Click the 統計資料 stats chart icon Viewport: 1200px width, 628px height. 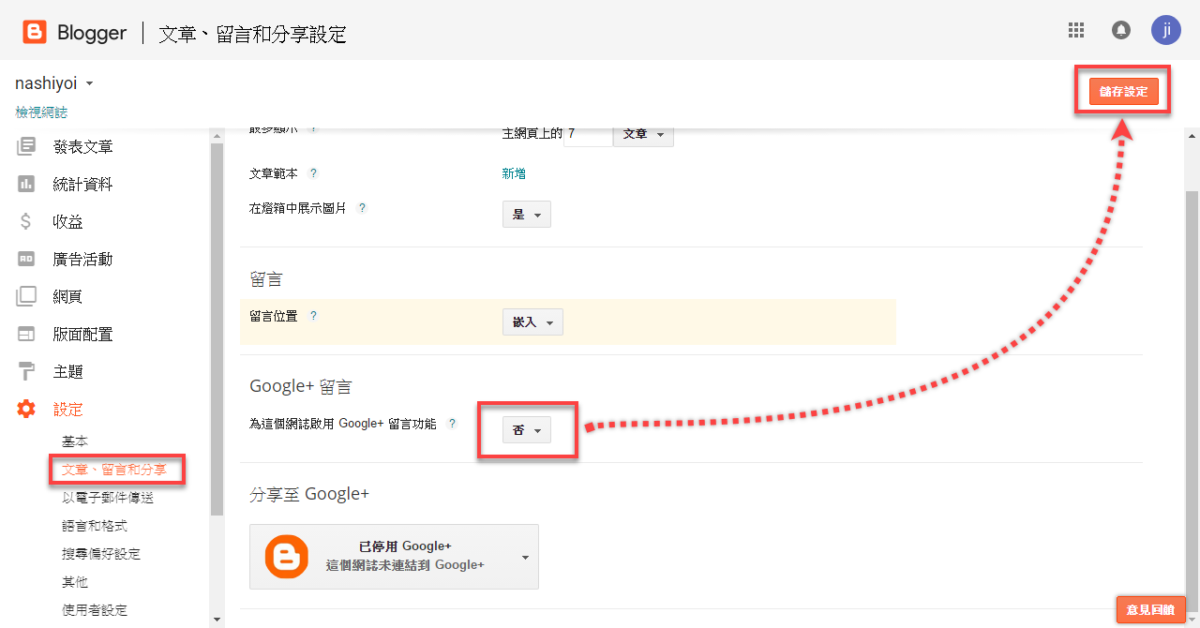26,184
